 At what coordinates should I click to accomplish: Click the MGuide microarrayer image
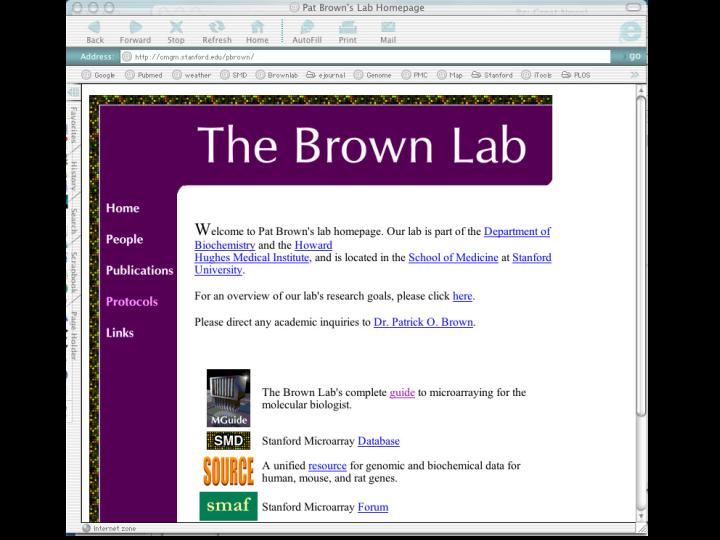228,398
